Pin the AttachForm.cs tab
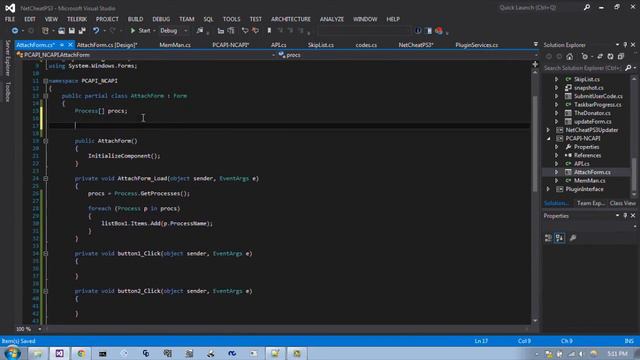This screenshot has width=640, height=360. tap(62, 45)
